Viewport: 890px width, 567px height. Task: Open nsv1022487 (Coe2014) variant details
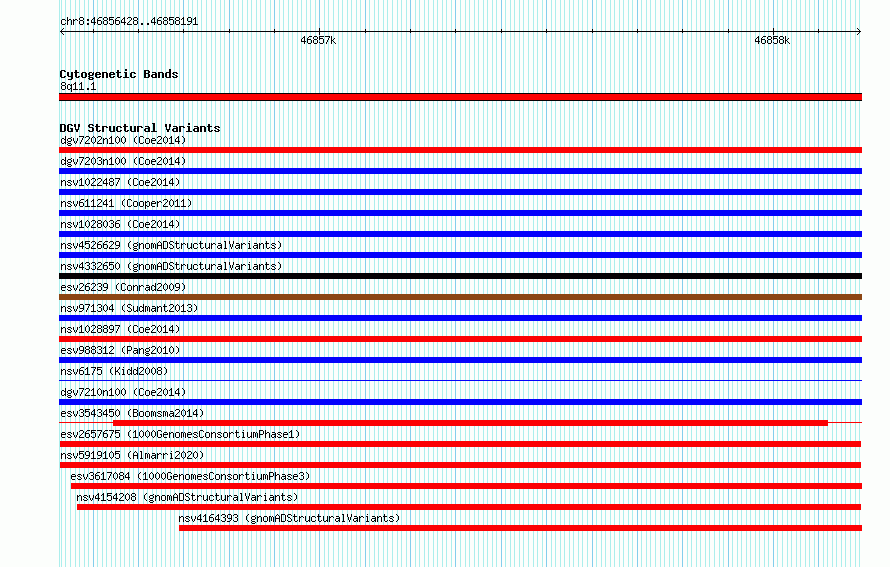point(120,182)
